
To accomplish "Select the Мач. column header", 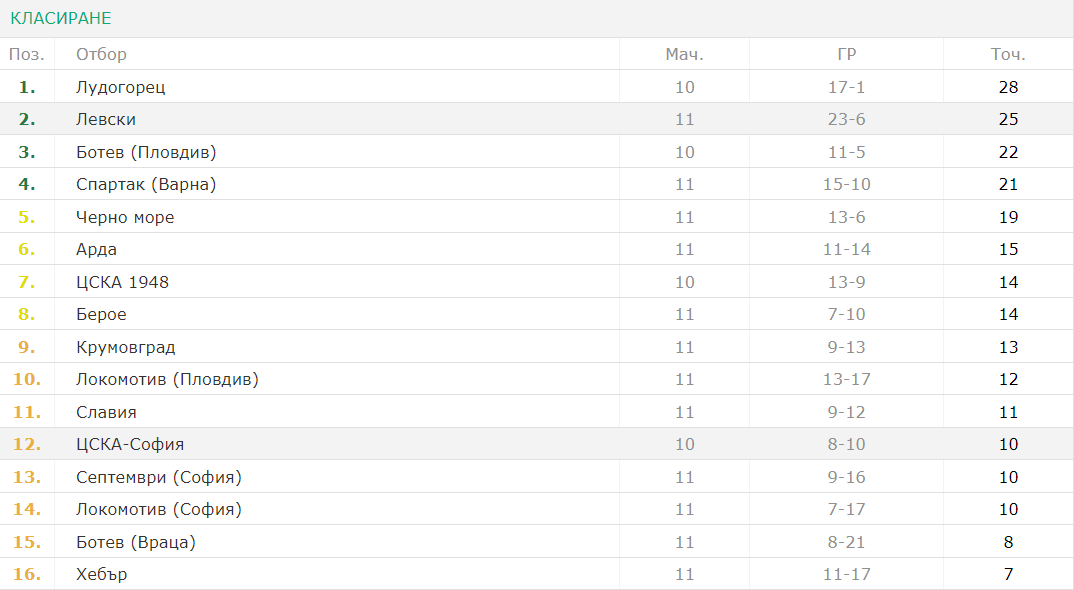I will [x=684, y=54].
